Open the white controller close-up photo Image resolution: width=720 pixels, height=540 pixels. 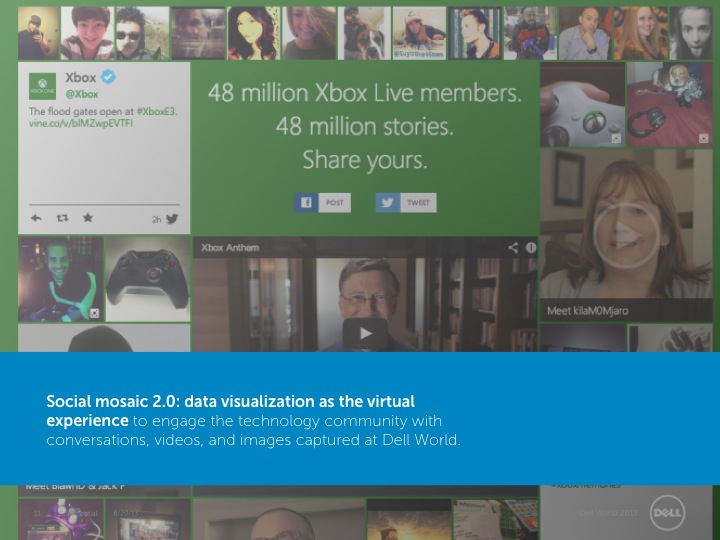coord(582,105)
